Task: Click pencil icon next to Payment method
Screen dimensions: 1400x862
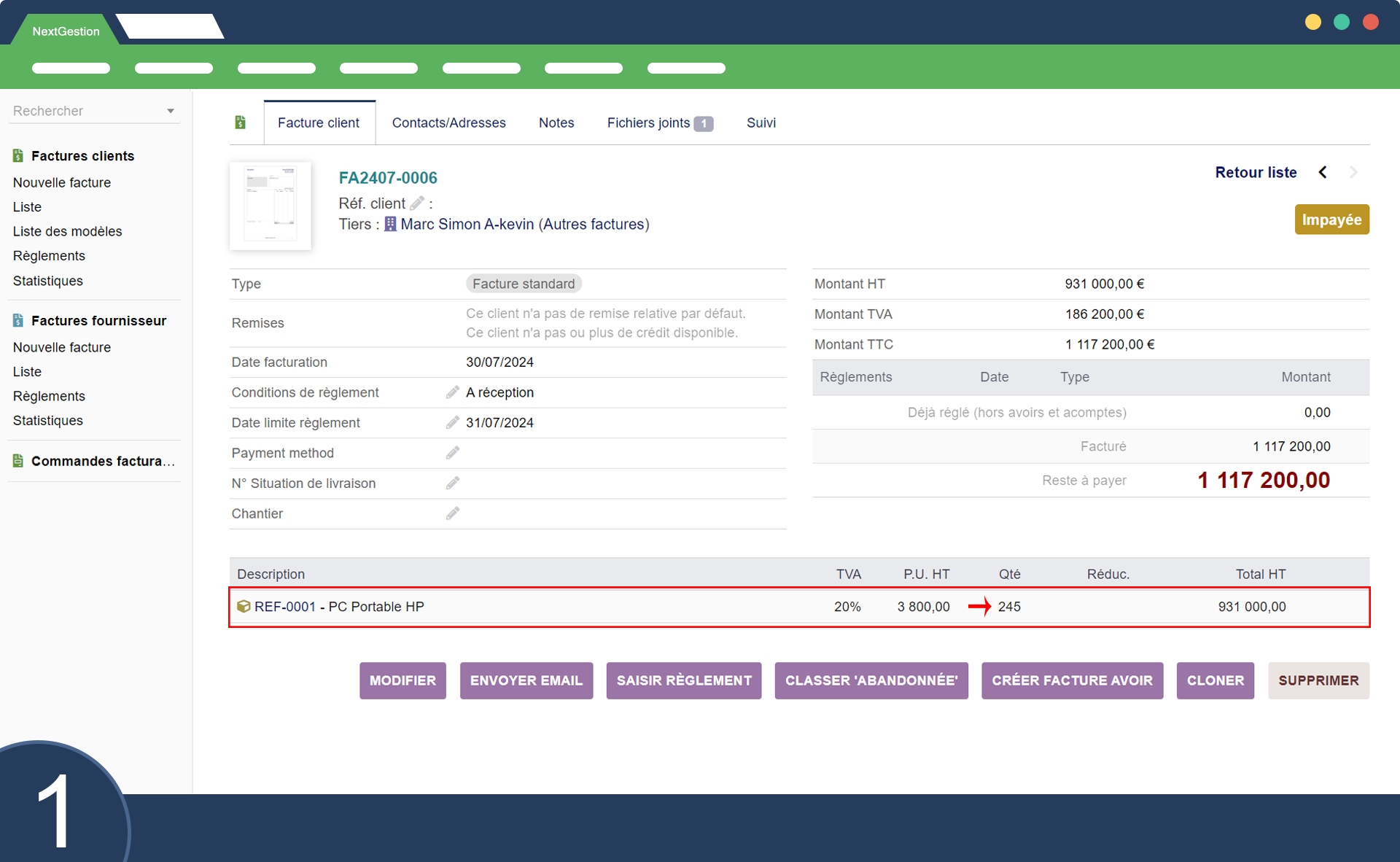Action: 453,453
